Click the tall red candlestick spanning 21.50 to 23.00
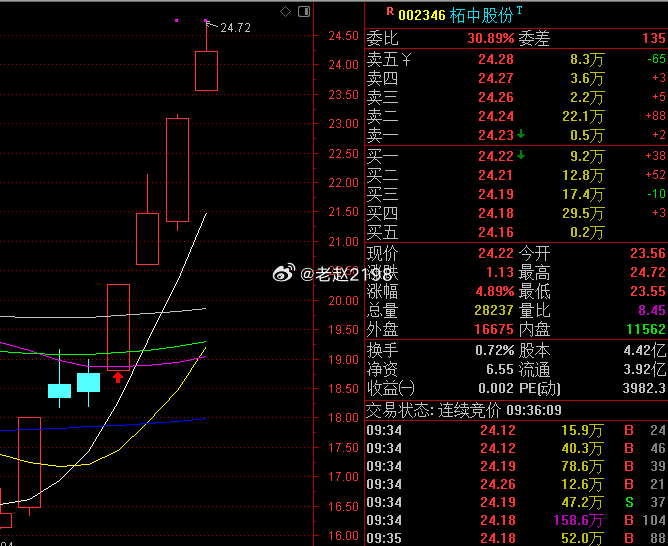The height and width of the screenshot is (546, 668). 177,170
